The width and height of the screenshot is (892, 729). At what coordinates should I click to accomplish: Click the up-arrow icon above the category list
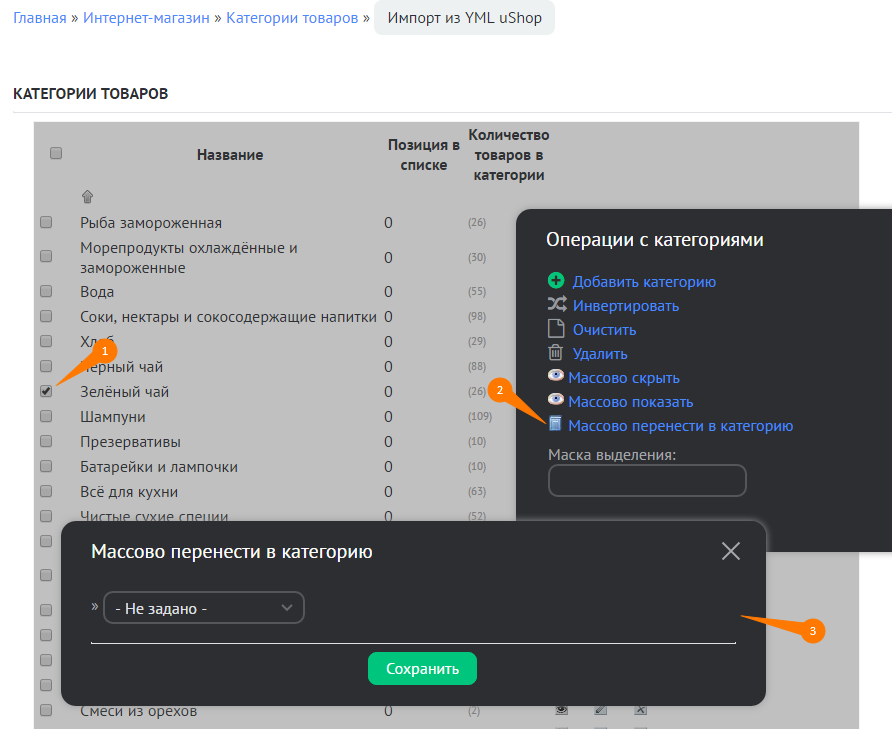point(87,197)
